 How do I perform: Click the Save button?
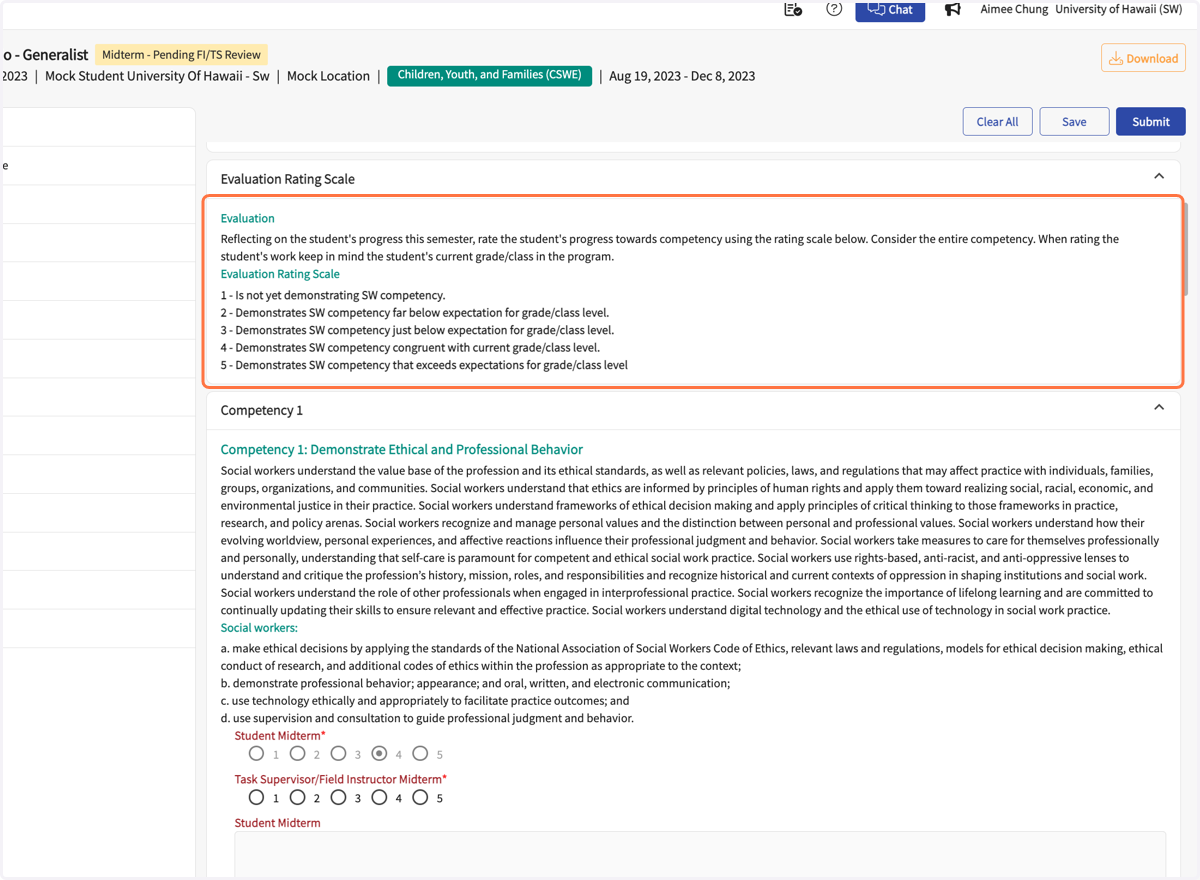[1074, 121]
